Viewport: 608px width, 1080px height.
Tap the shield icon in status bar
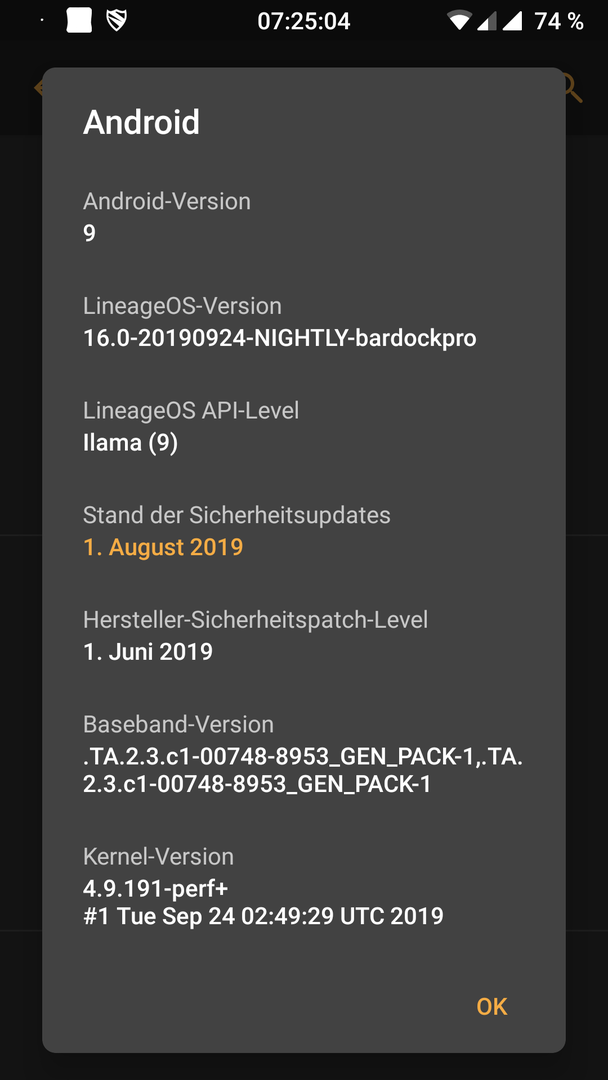tap(117, 21)
